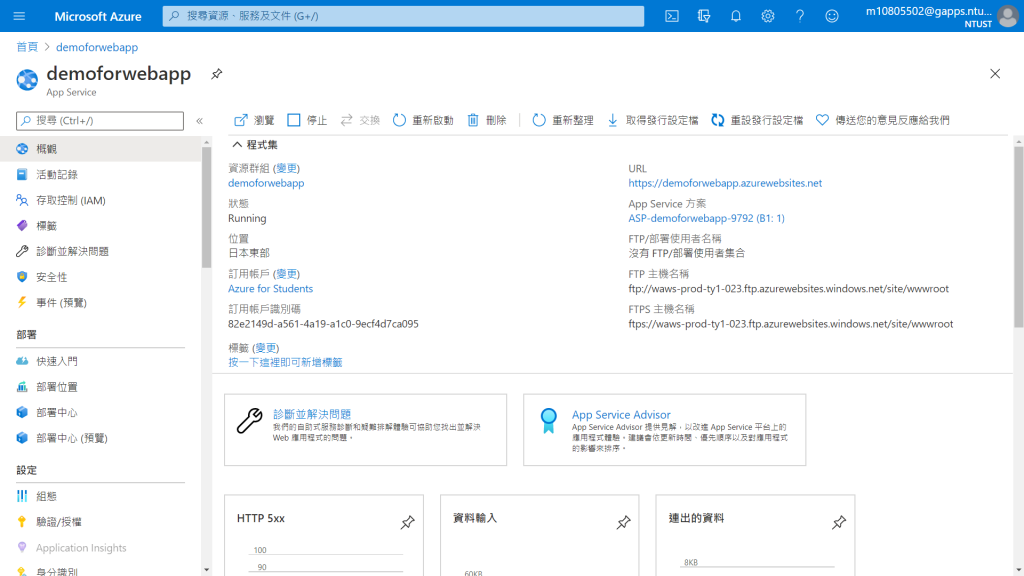Viewport: 1024px width, 576px height.
Task: Open the demoforwebapp resource group link
Action: click(266, 183)
